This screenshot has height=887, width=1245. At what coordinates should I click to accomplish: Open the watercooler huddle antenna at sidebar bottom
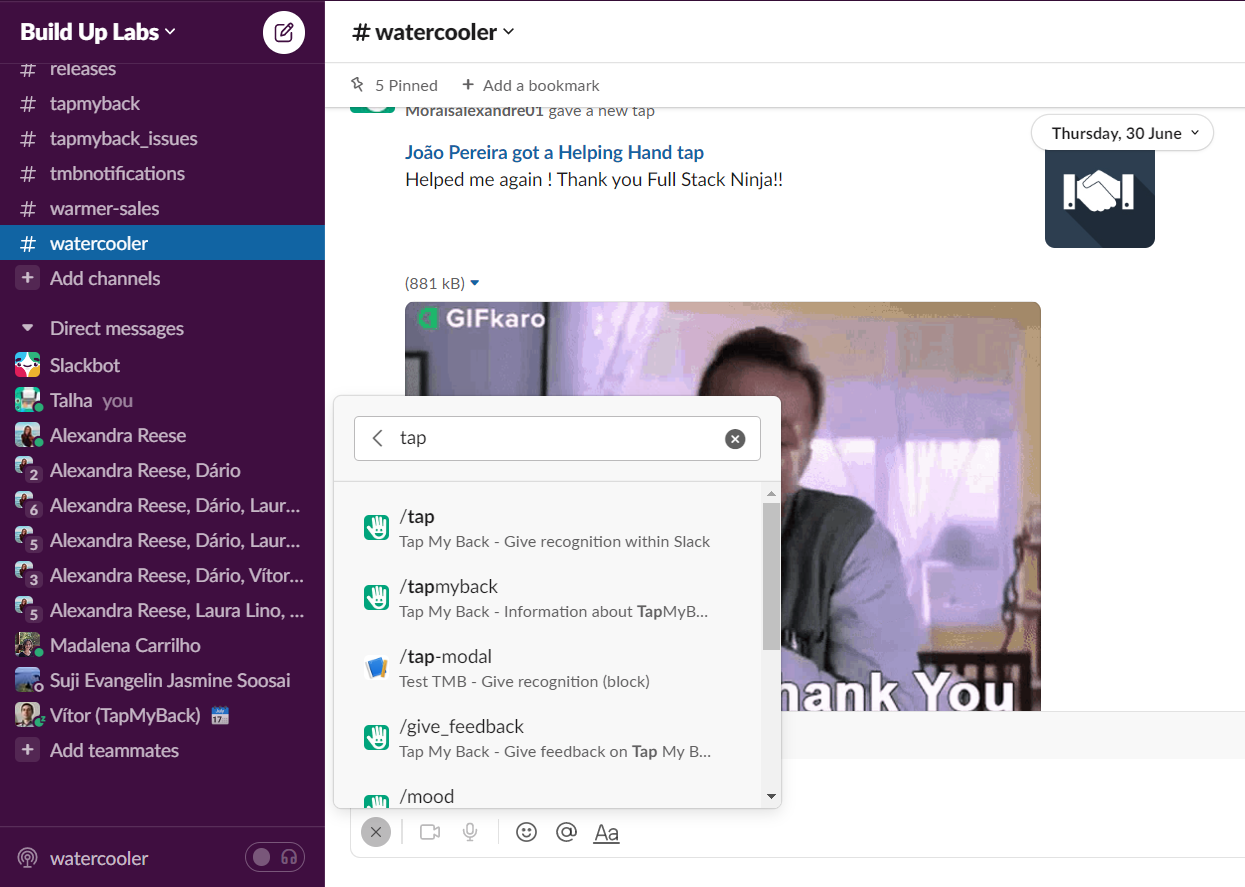pos(28,858)
